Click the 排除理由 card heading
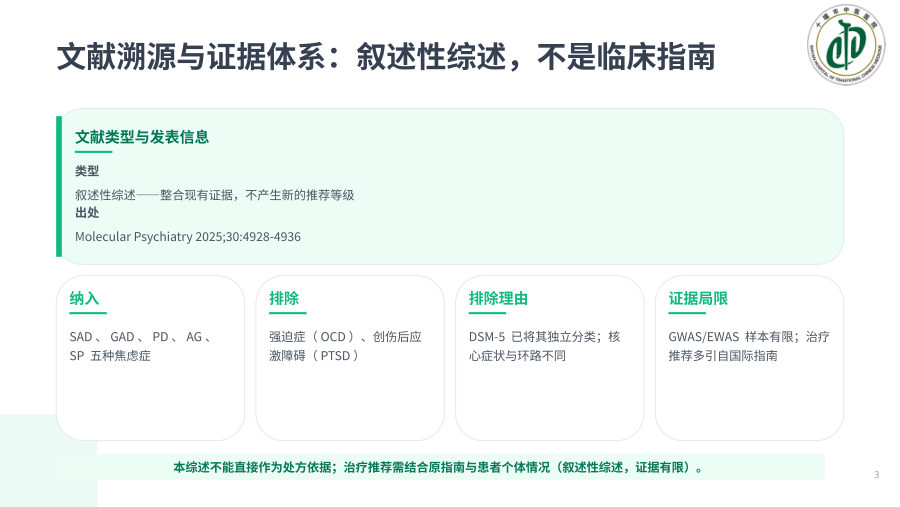The height and width of the screenshot is (507, 900). pos(498,299)
